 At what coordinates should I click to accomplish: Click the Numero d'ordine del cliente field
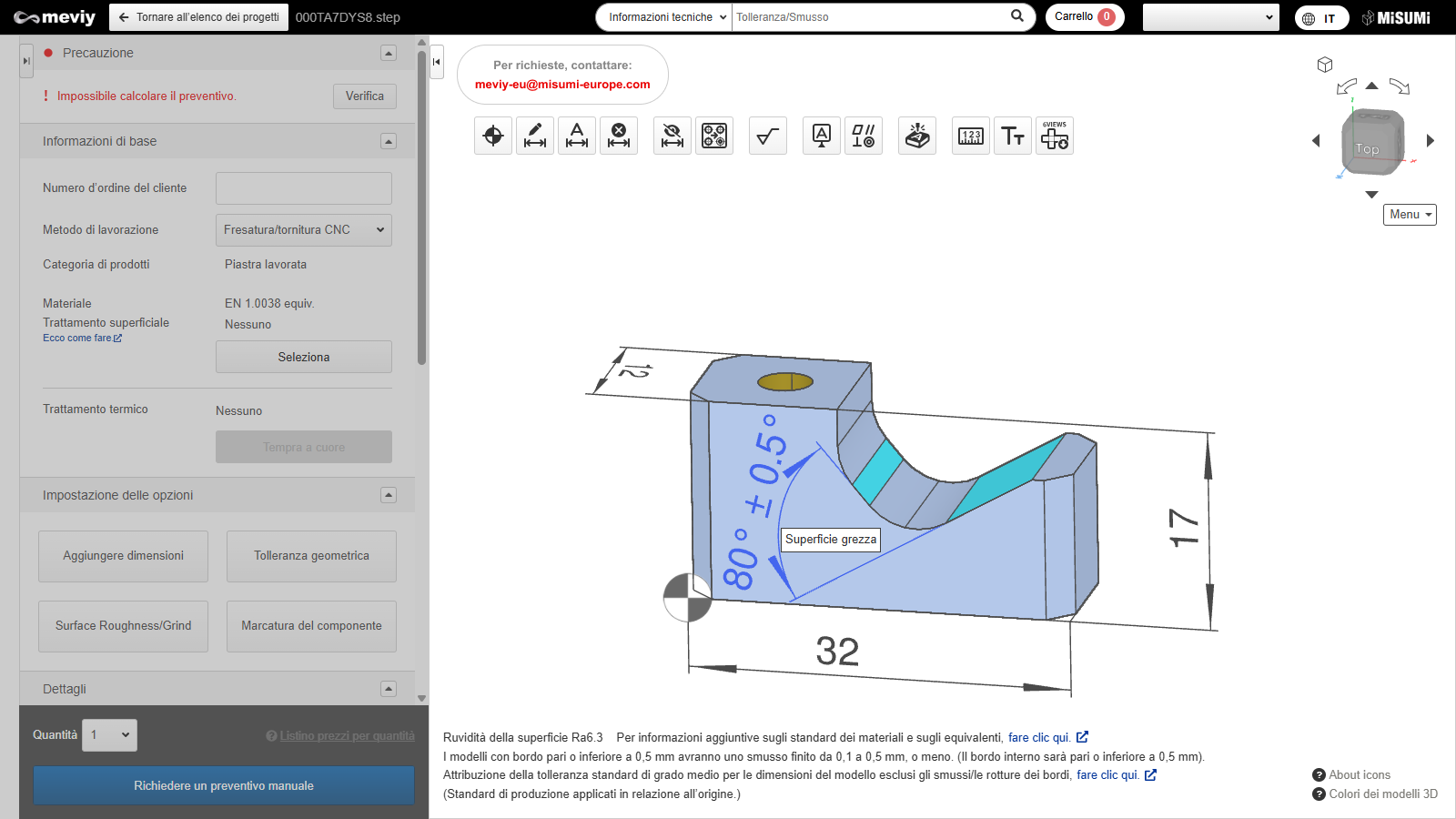[304, 188]
